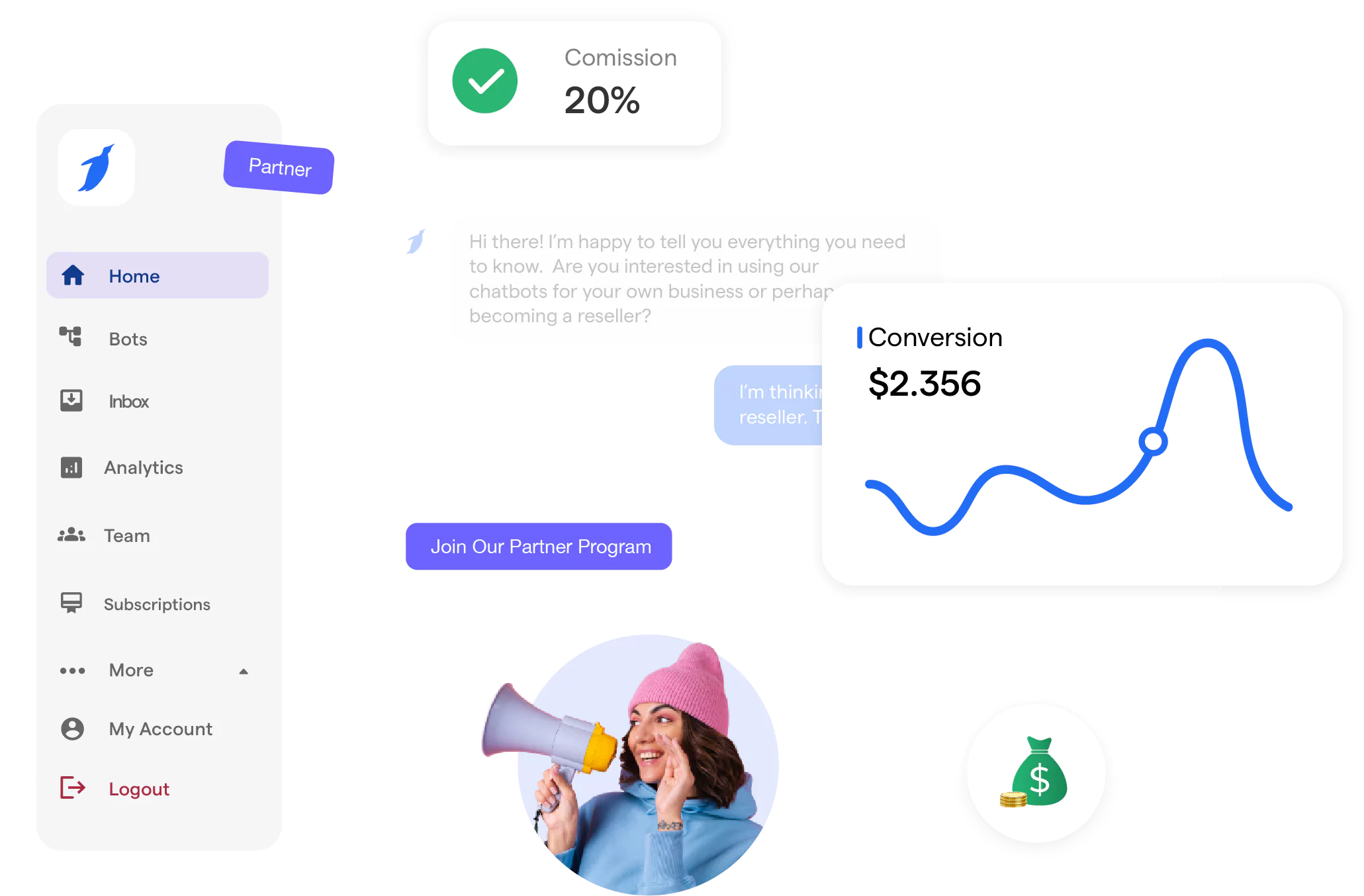Click the app logo bird icon

96,168
